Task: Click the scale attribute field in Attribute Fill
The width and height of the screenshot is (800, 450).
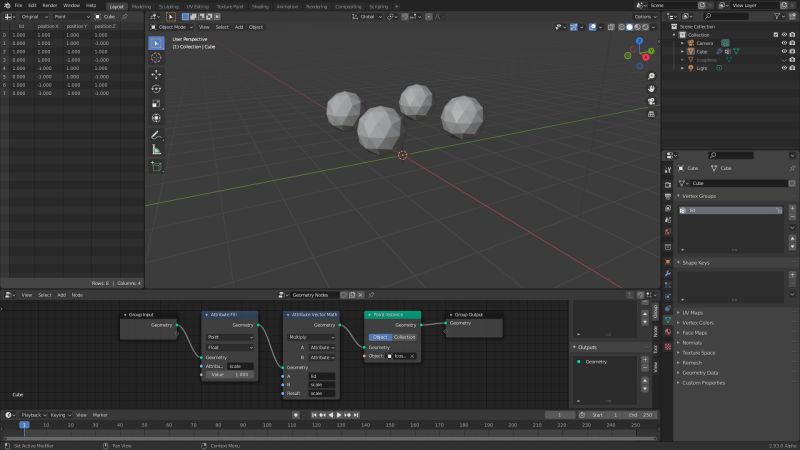Action: tap(240, 366)
